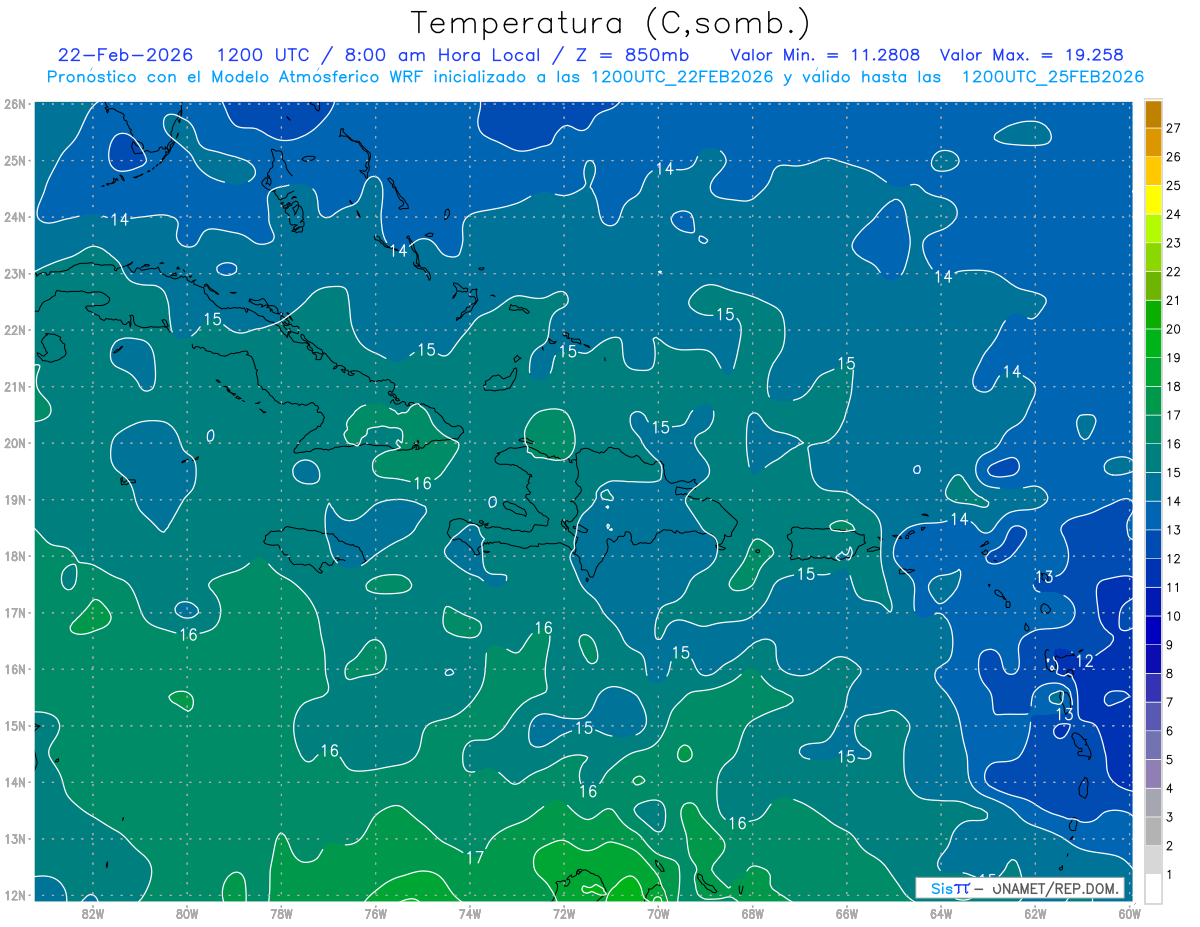1200x927 pixels.
Task: Click the "60W" longitude axis label
Action: [x=1129, y=912]
